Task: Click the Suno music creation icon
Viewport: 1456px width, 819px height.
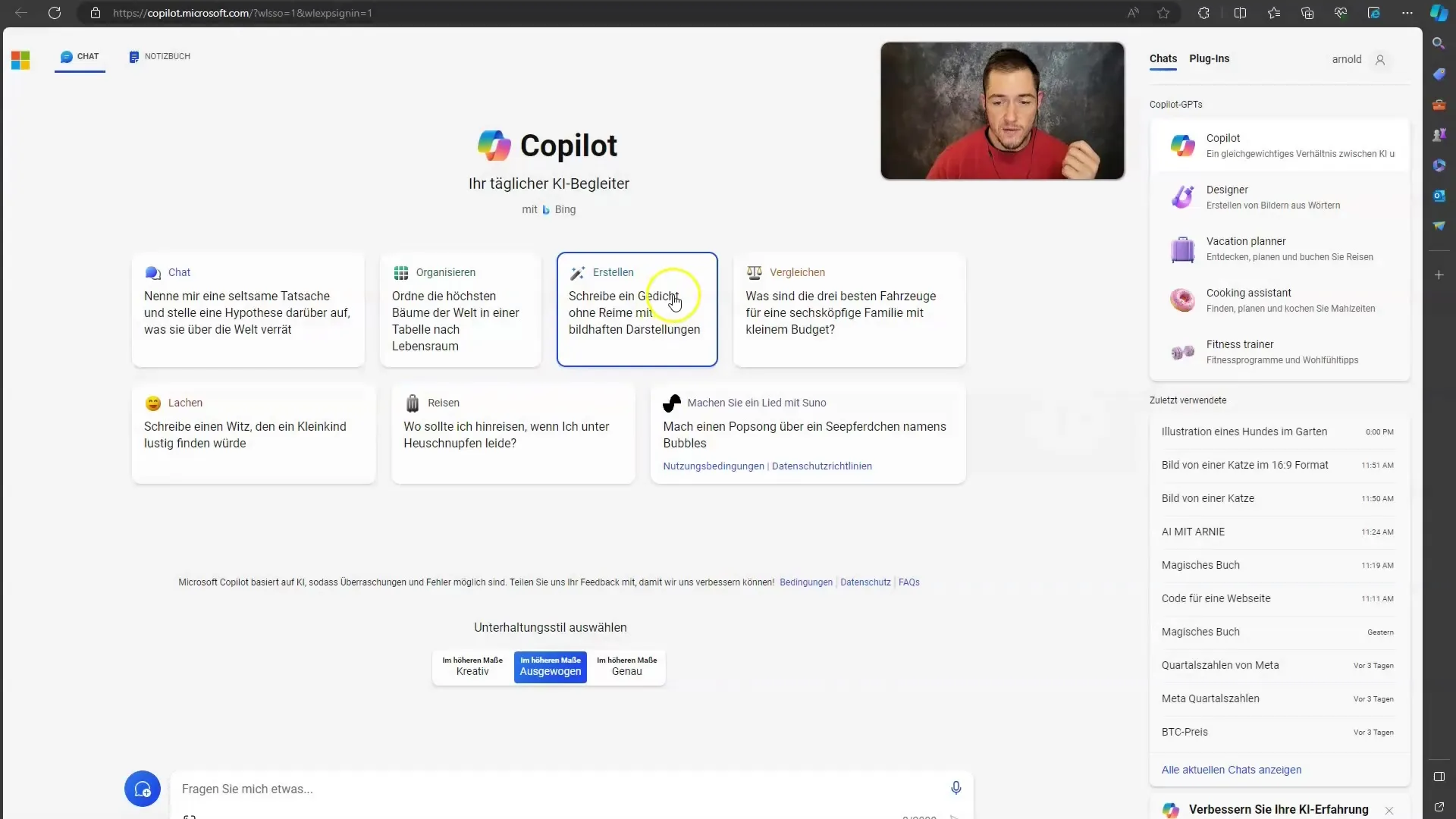Action: (671, 402)
